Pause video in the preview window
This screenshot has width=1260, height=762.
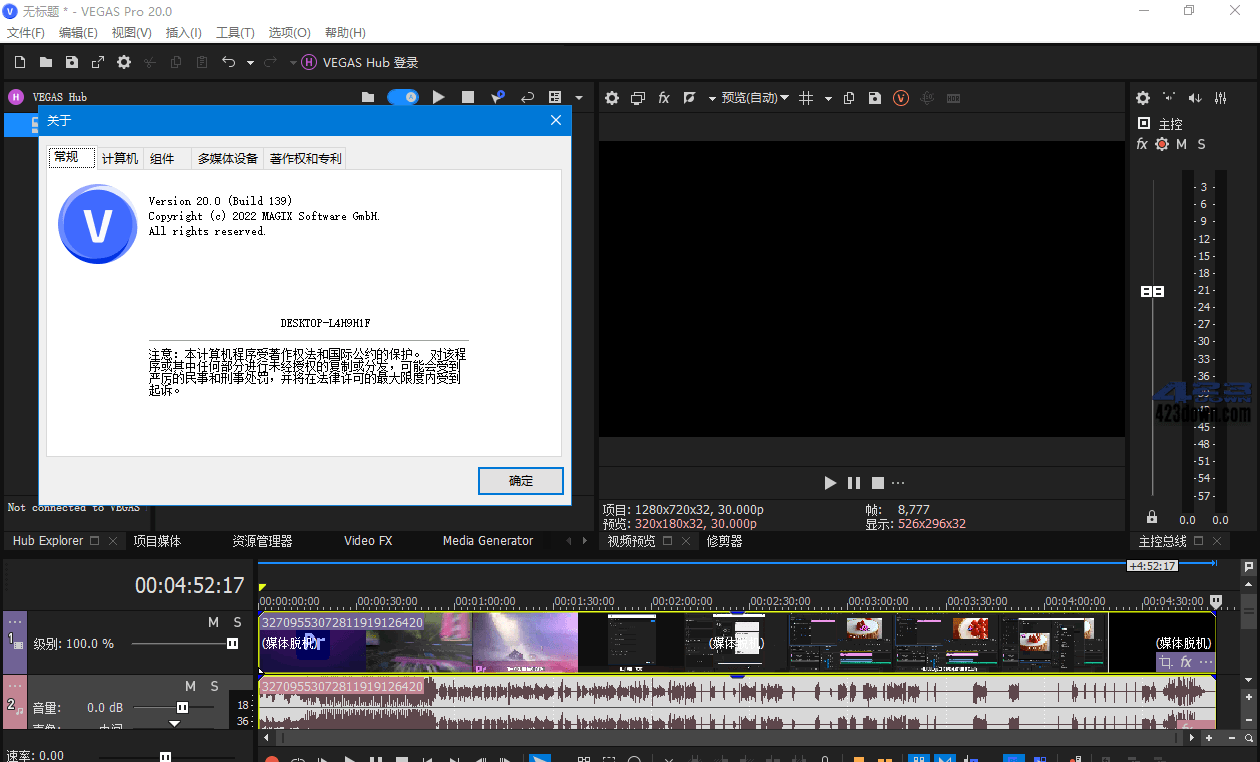click(854, 483)
